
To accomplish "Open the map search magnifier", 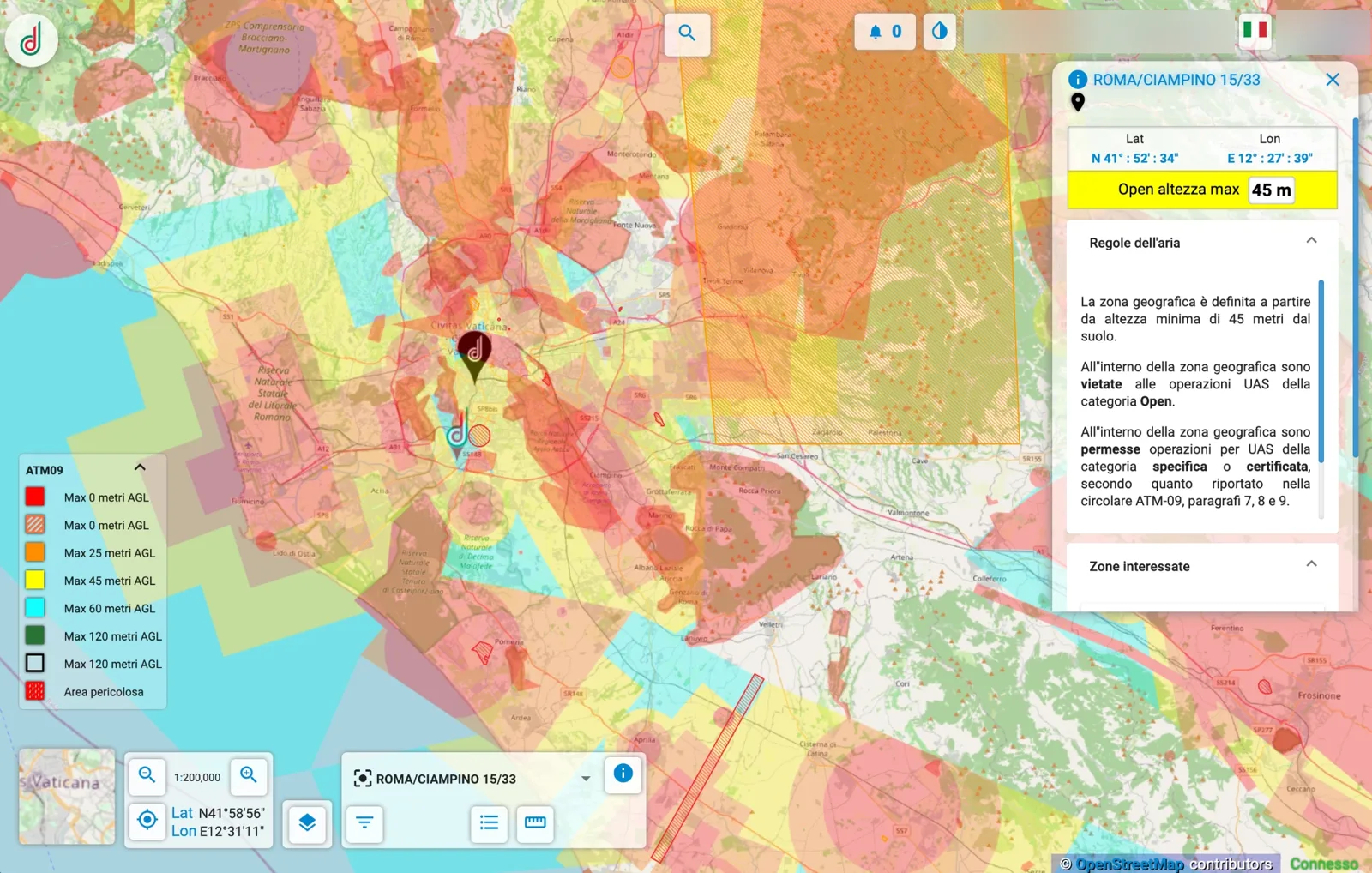I will click(687, 33).
